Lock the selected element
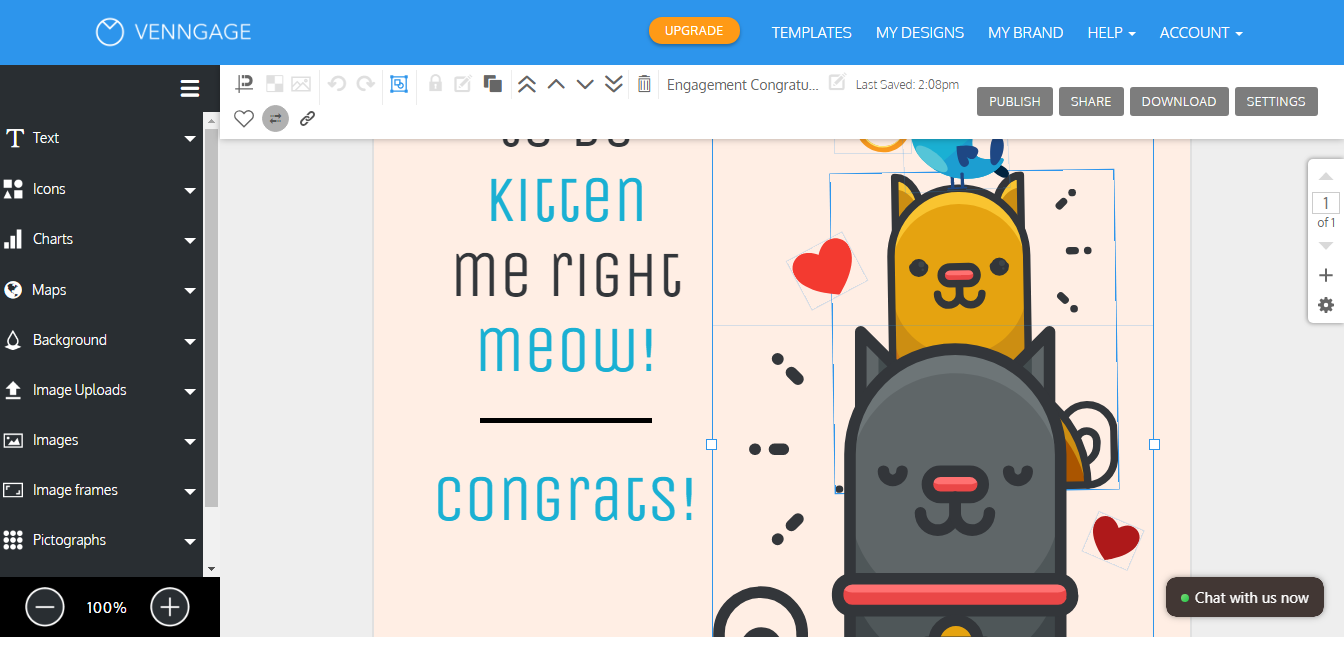Image resolution: width=1344 pixels, height=669 pixels. 435,84
